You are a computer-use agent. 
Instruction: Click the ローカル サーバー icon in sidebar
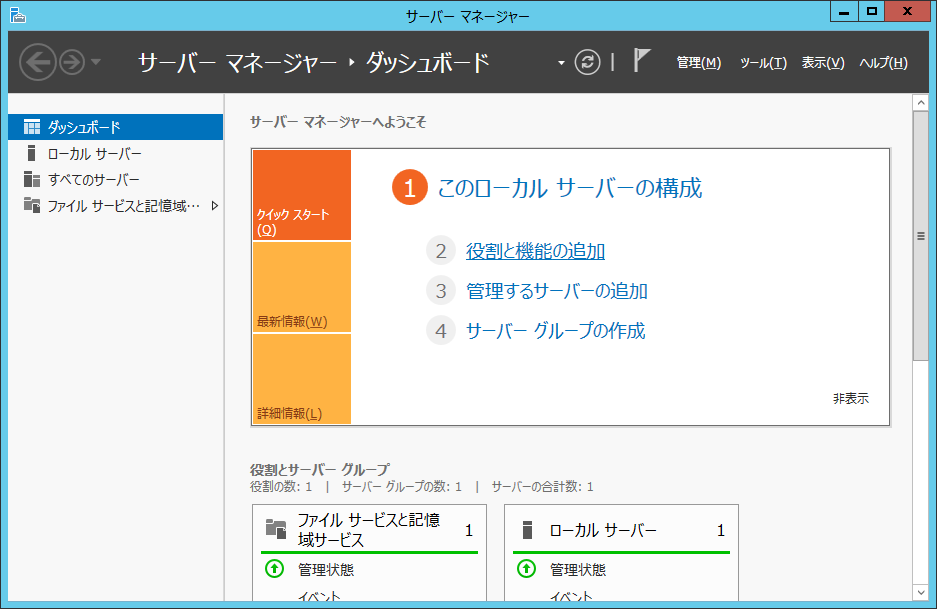pyautogui.click(x=32, y=153)
